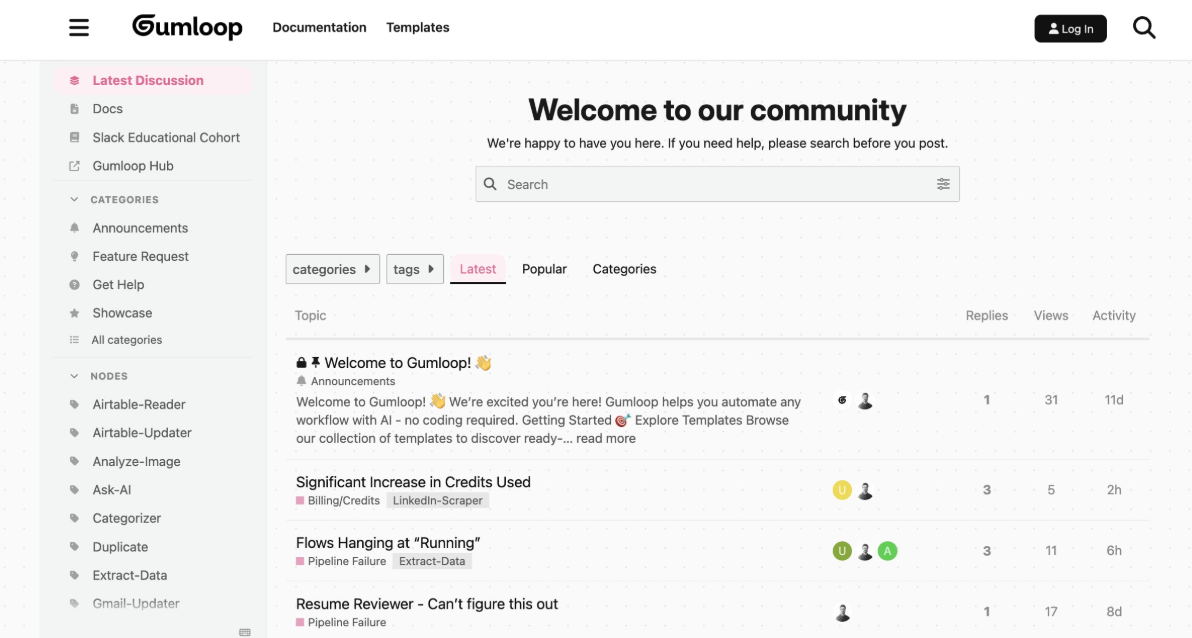Click the Latest Discussion layers icon
Viewport: 1192px width, 638px height.
74,81
